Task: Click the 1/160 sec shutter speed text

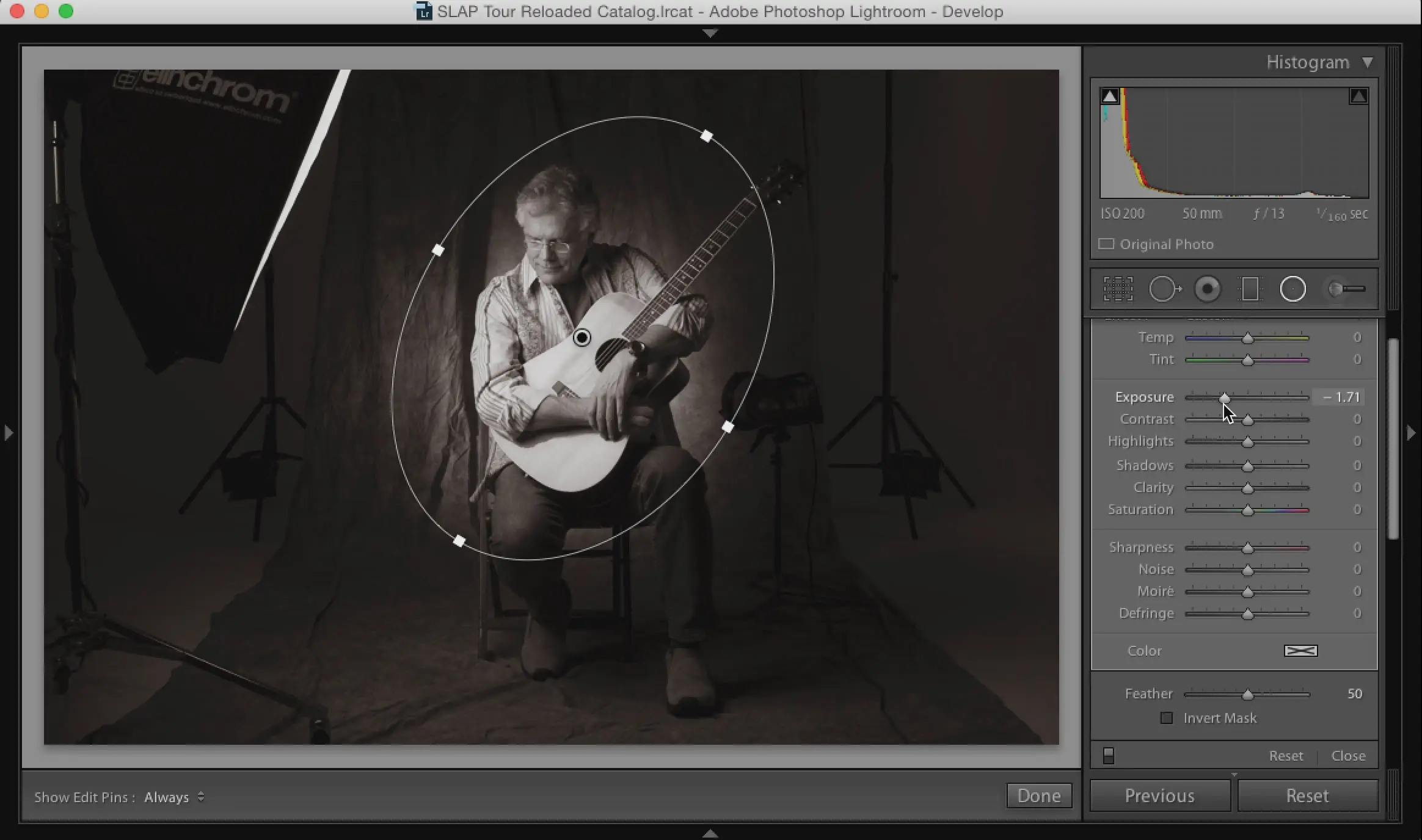Action: (1342, 214)
